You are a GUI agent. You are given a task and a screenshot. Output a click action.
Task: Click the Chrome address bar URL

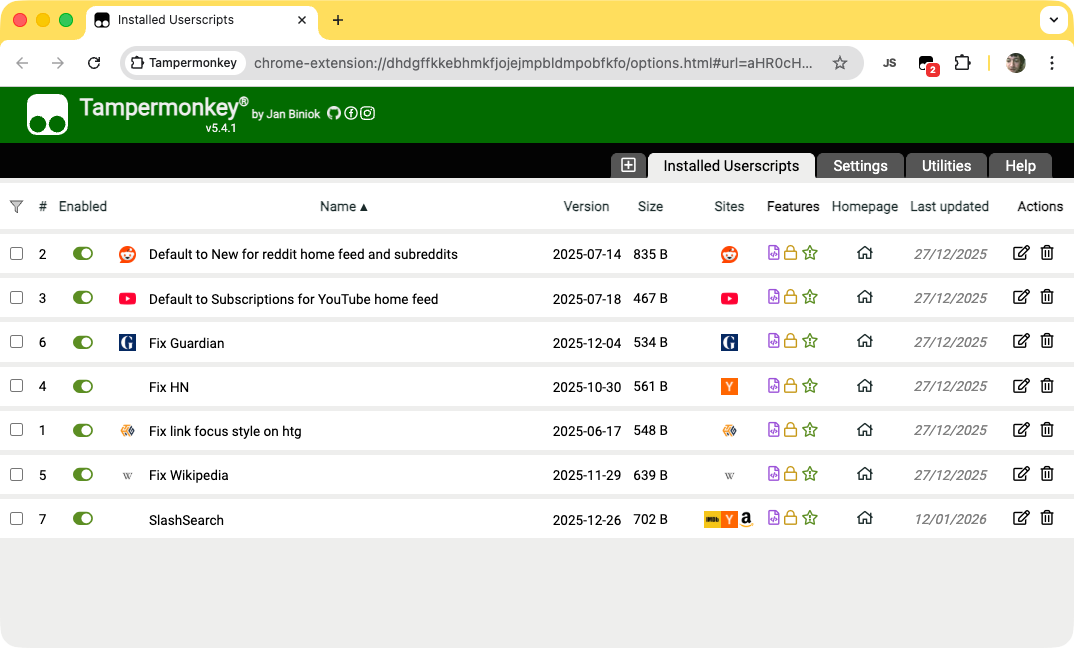[x=533, y=63]
